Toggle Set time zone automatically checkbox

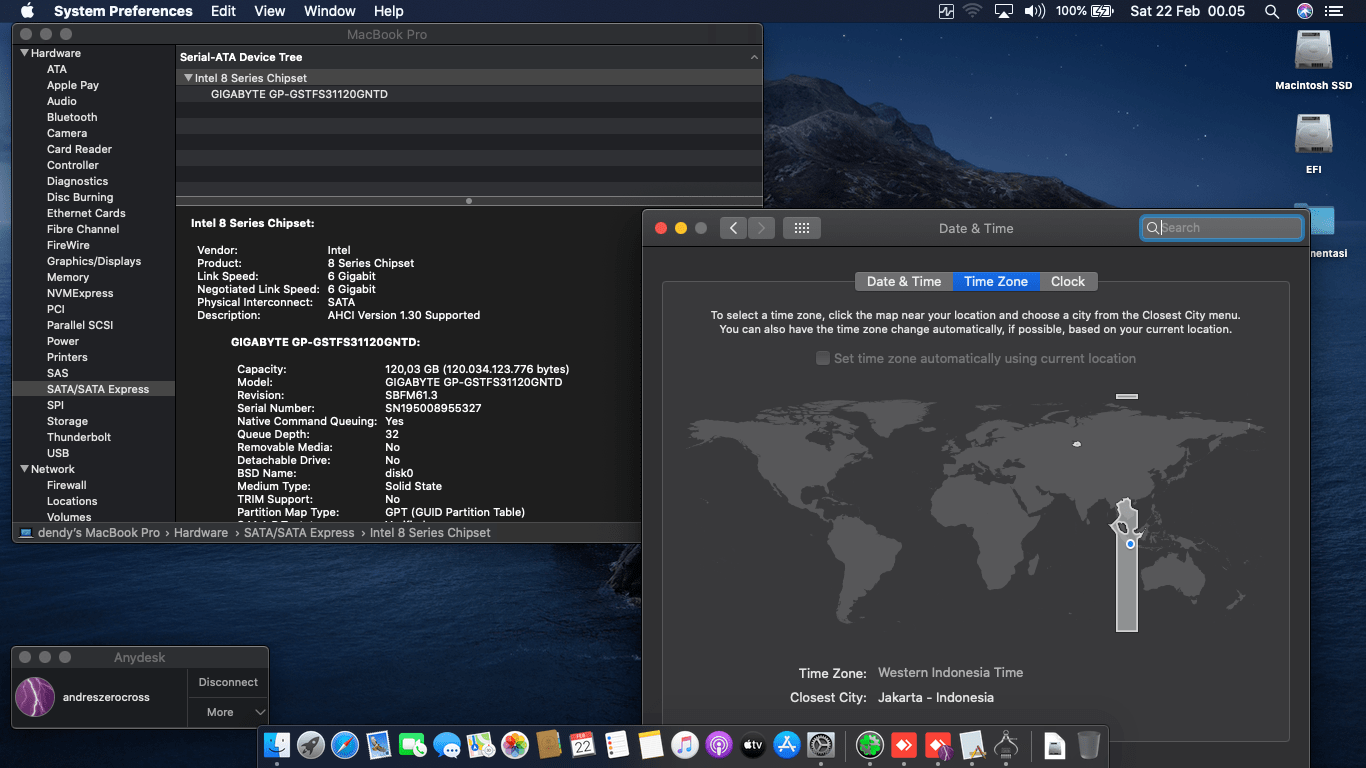point(823,358)
